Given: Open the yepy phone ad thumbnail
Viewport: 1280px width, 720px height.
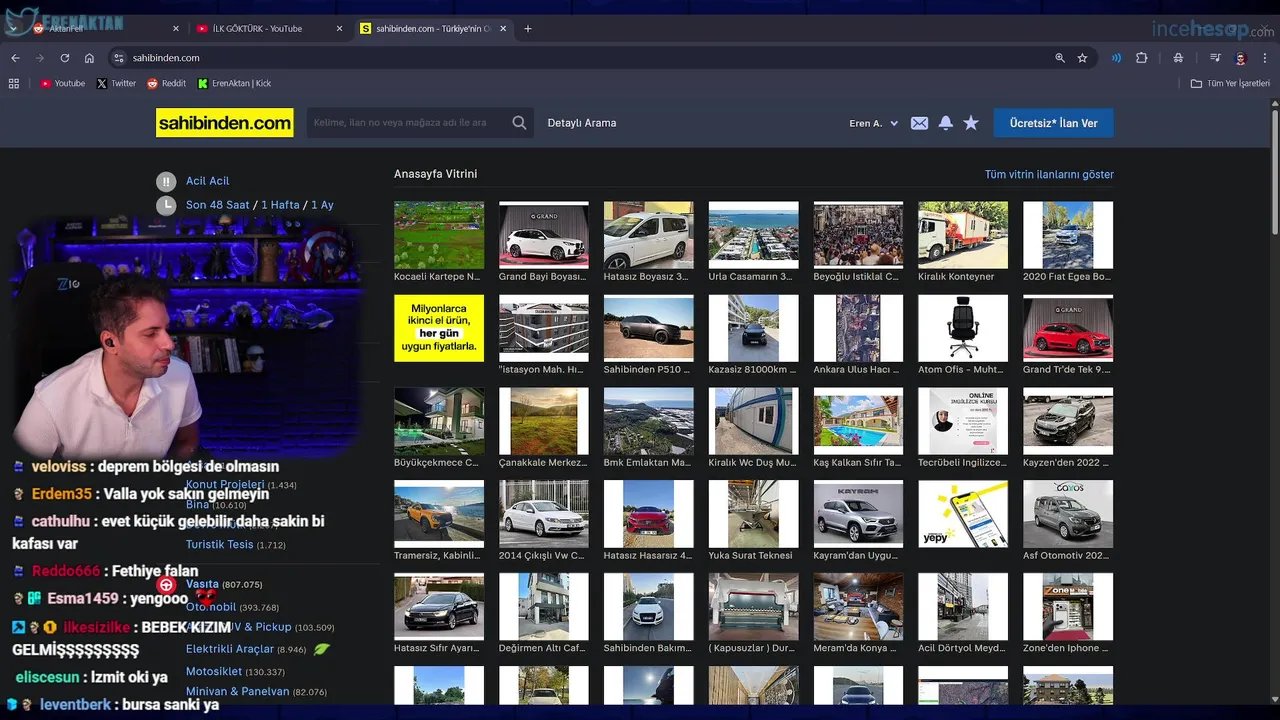Looking at the screenshot, I should coord(963,514).
